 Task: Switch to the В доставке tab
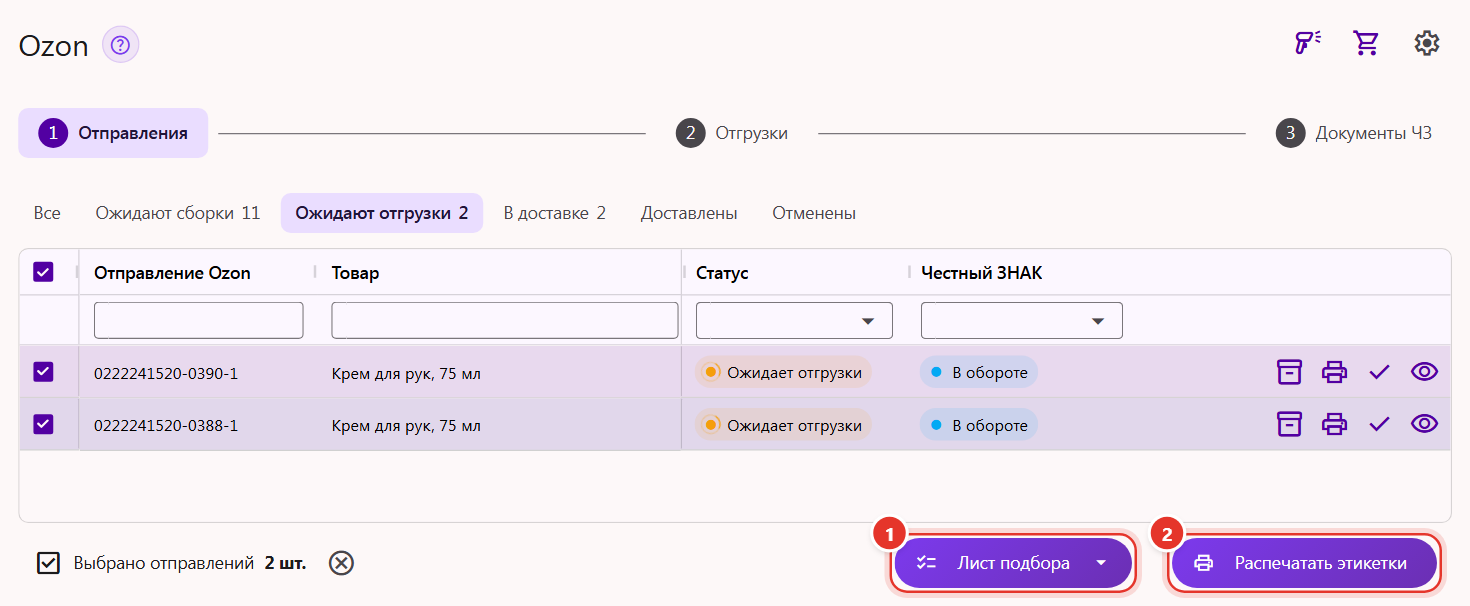click(x=555, y=213)
